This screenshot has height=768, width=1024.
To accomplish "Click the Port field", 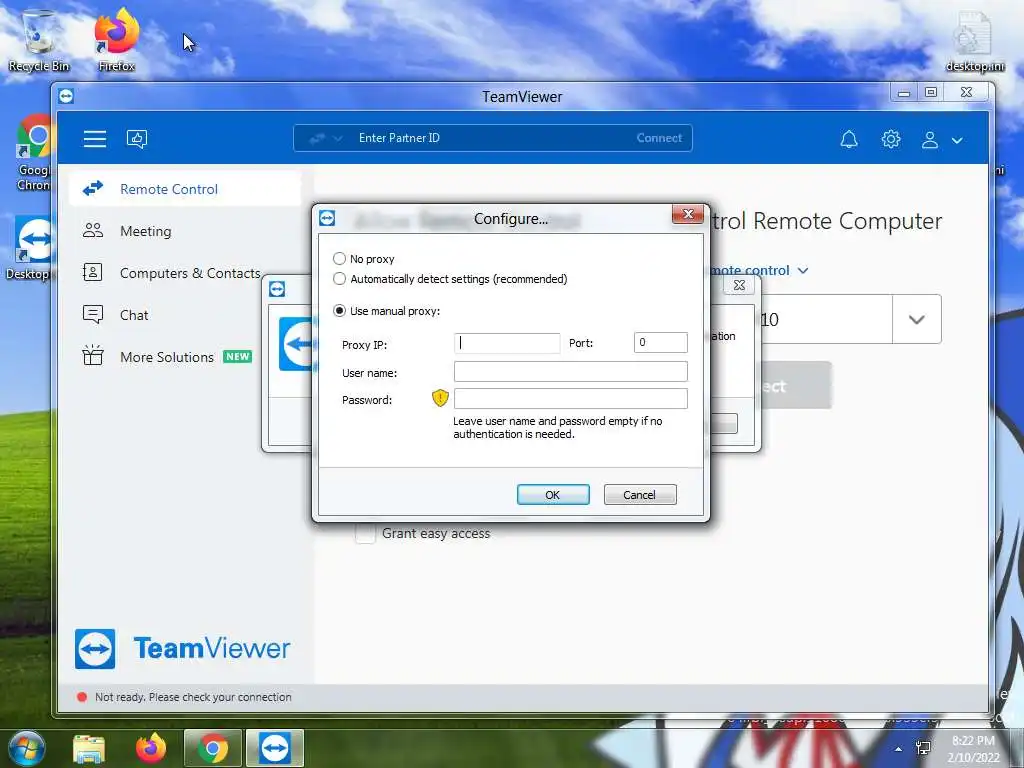I will (660, 342).
